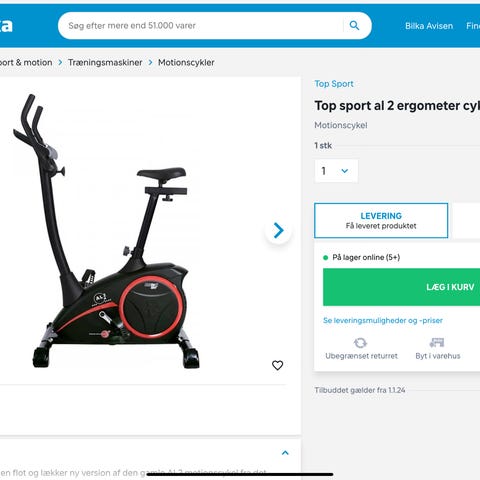The width and height of the screenshot is (480, 480).
Task: Add product to favorites with heart icon
Action: [x=277, y=365]
